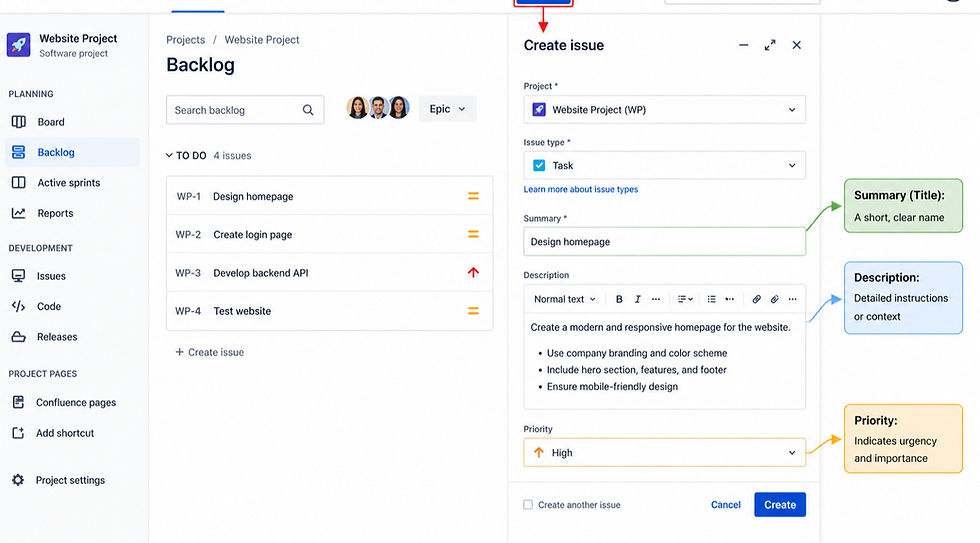Click the Add shortcut icon

(x=18, y=433)
